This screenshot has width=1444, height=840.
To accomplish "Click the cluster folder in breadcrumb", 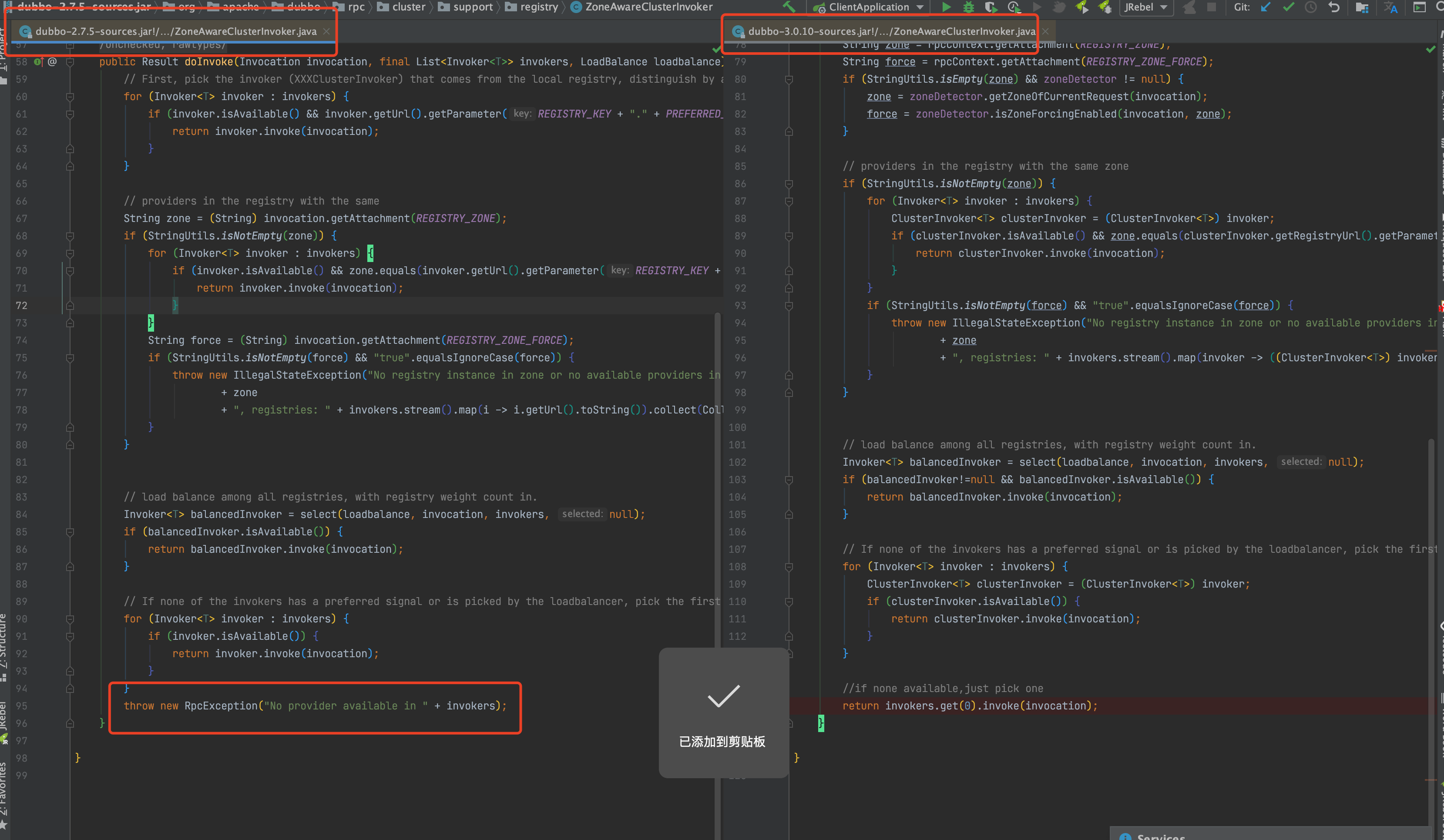I will 401,7.
